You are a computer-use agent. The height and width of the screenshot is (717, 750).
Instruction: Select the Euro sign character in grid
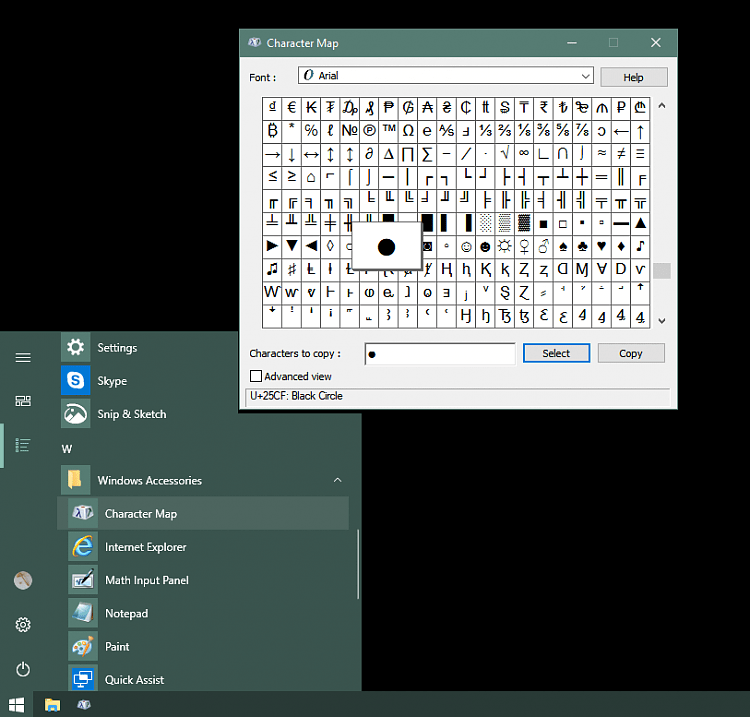pos(291,108)
